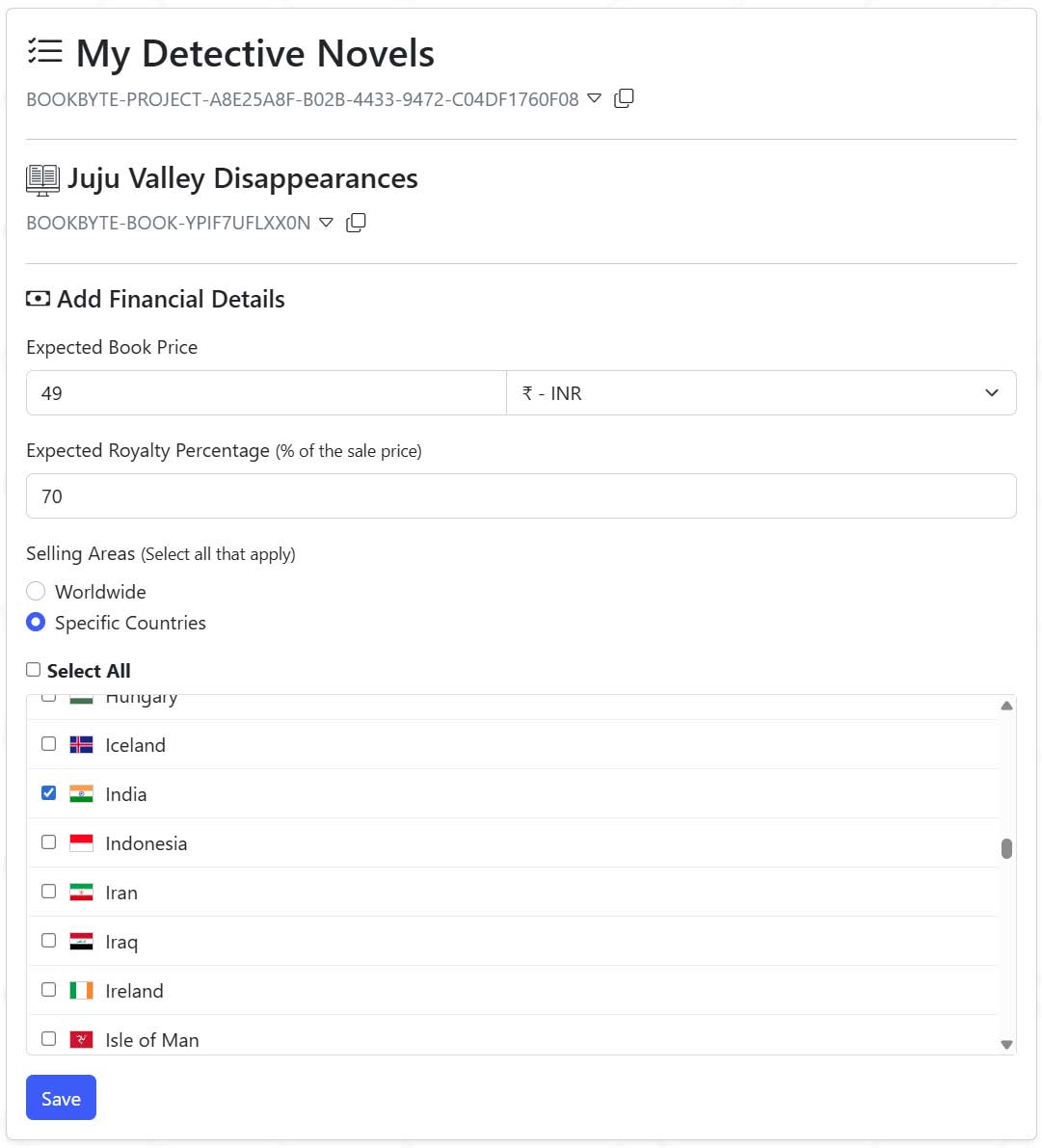This screenshot has height=1148, width=1042.
Task: Click the Isle of Man flag icon
Action: tap(82, 1040)
